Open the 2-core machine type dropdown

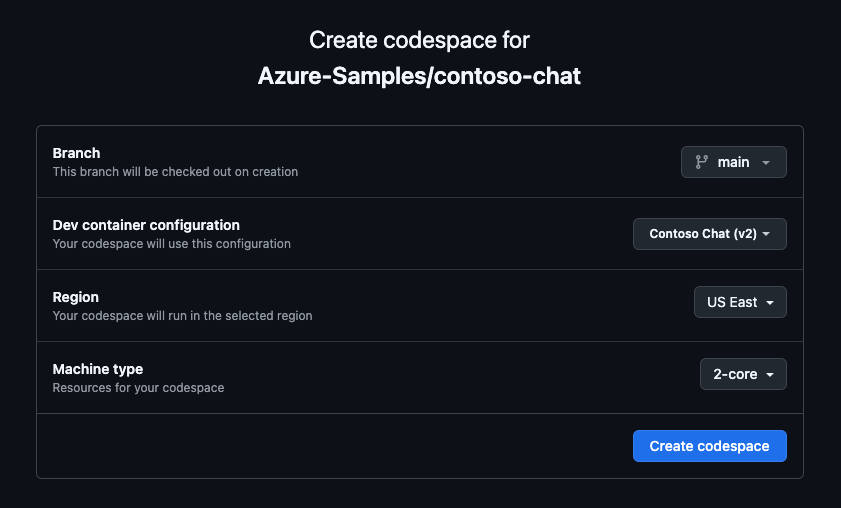[x=742, y=374]
